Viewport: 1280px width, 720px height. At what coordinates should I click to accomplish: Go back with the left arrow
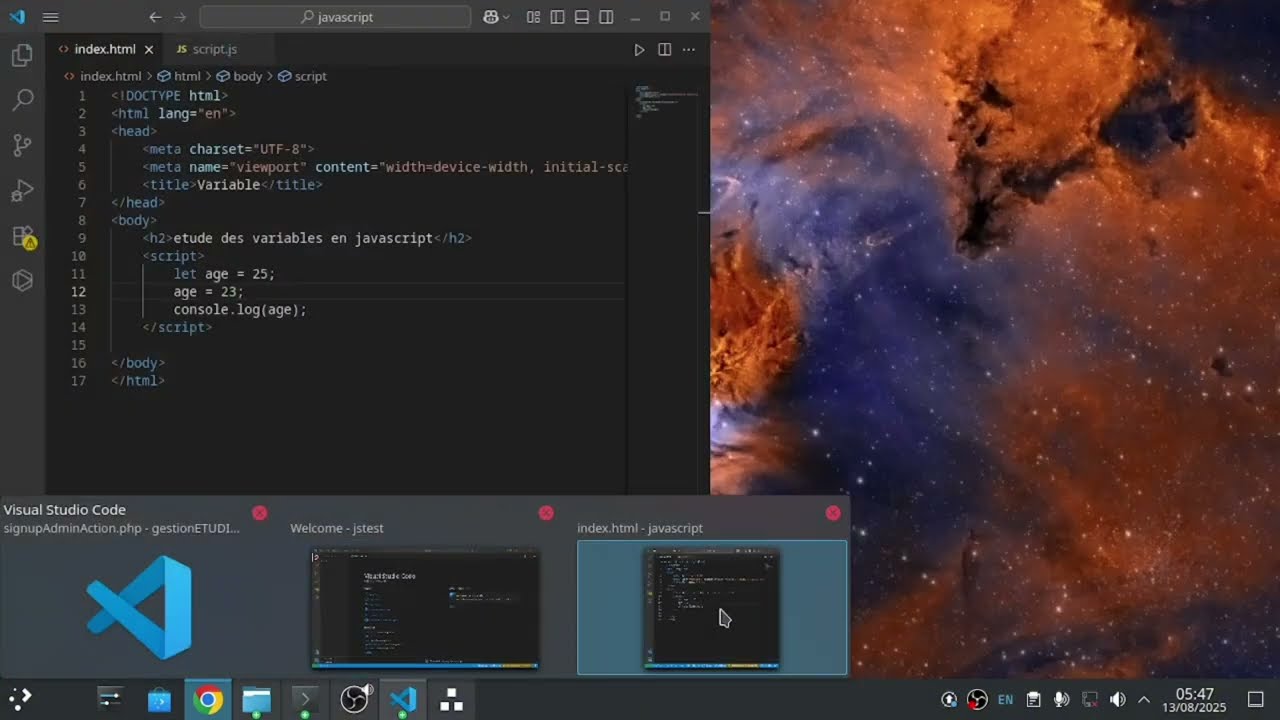[x=155, y=17]
